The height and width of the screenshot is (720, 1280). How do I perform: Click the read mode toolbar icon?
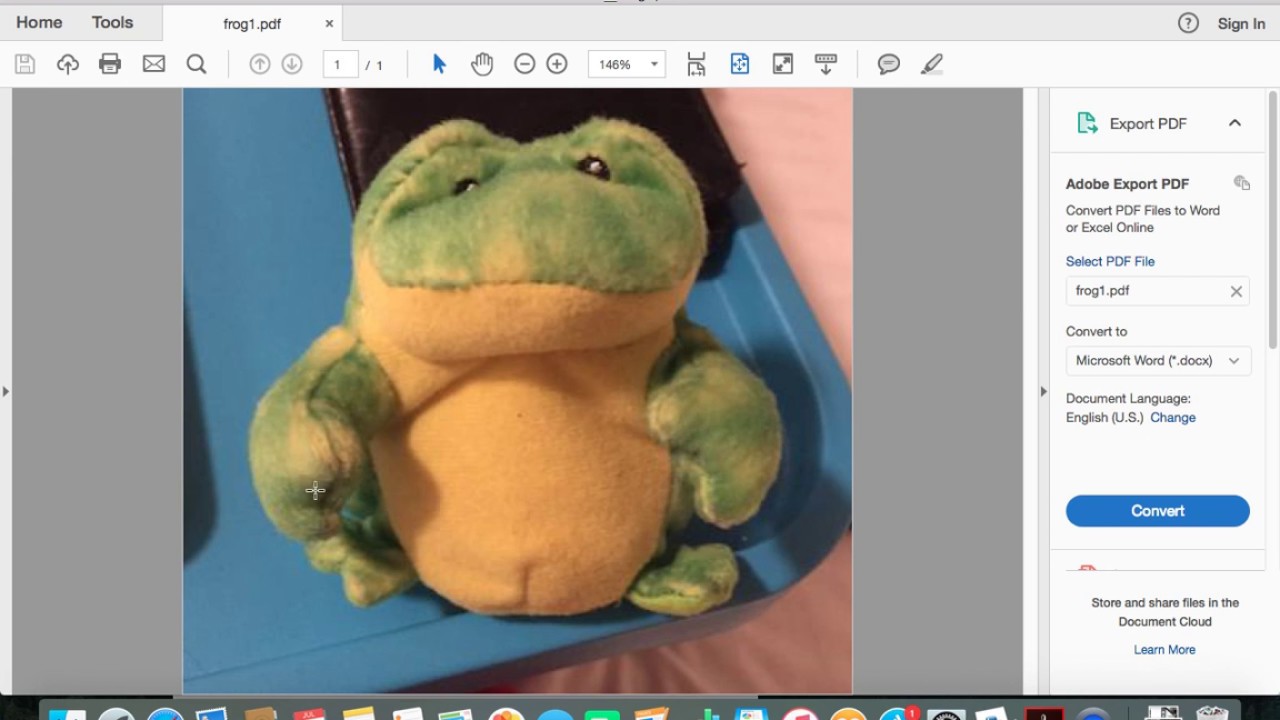826,64
